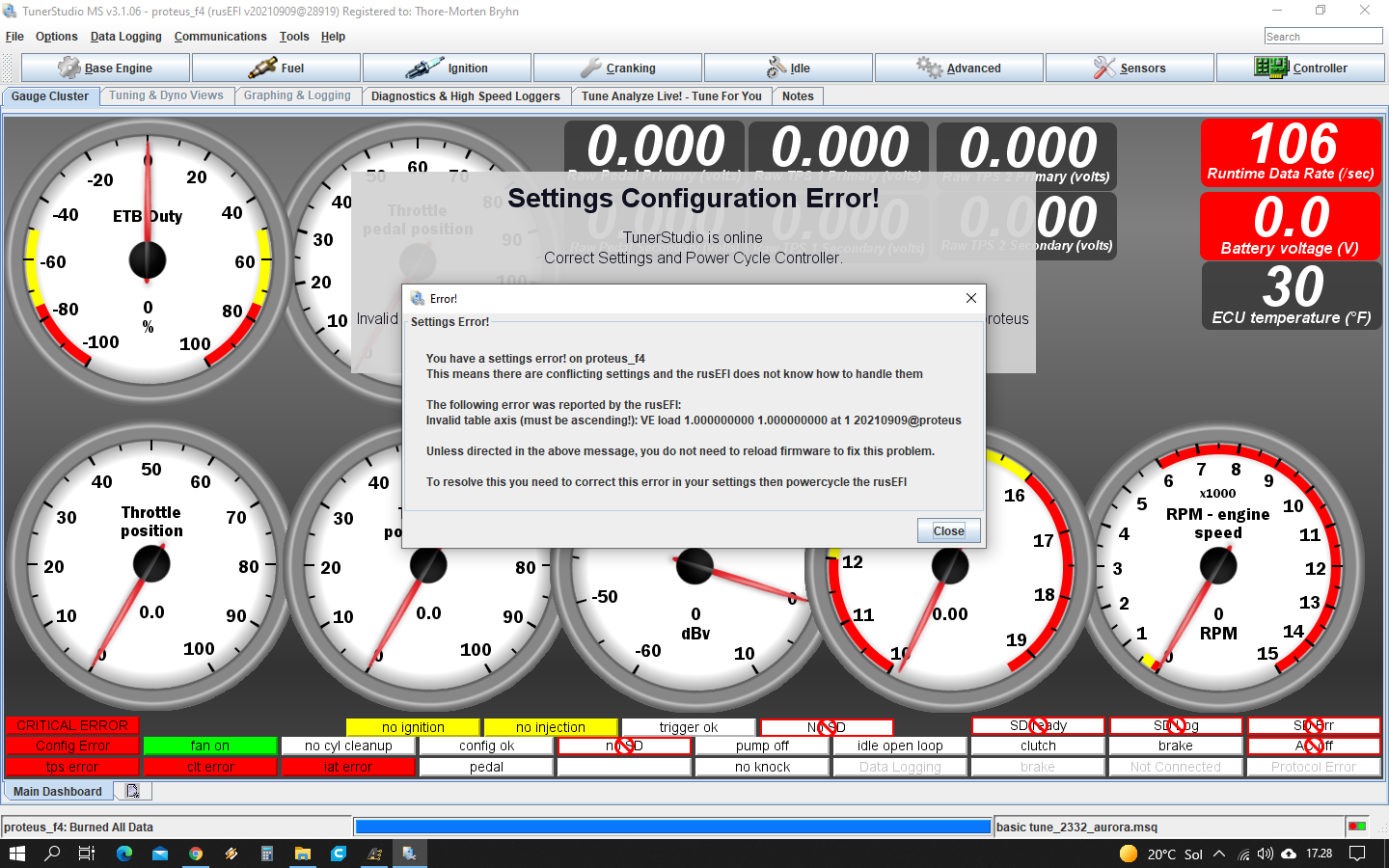
Task: Click the Runtime Data Rate readout
Action: (1291, 152)
